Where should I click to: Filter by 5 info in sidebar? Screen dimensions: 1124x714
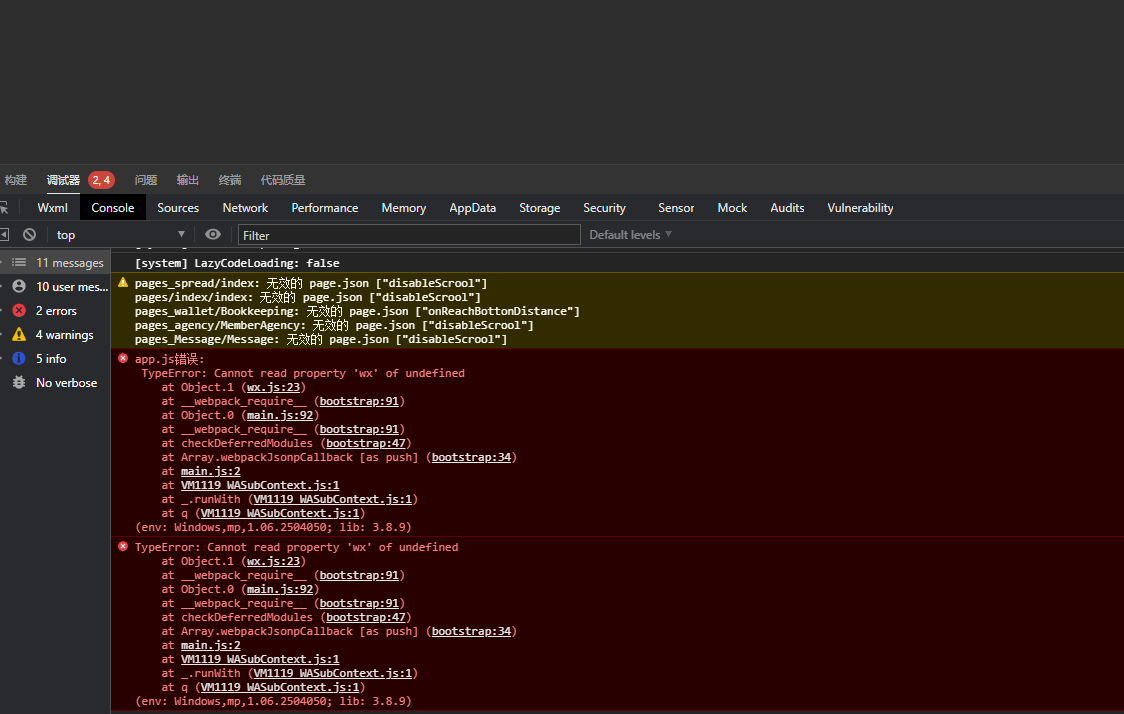pyautogui.click(x=55, y=358)
